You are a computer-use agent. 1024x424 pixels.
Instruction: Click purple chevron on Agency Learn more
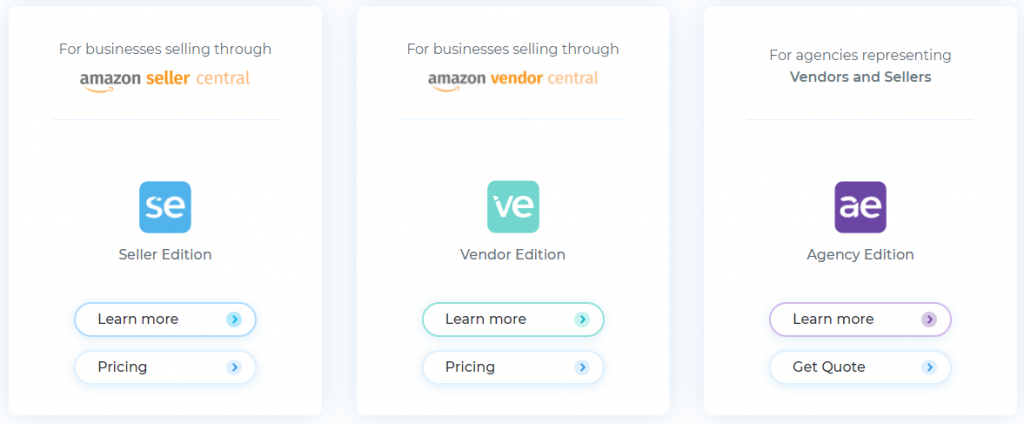click(929, 319)
